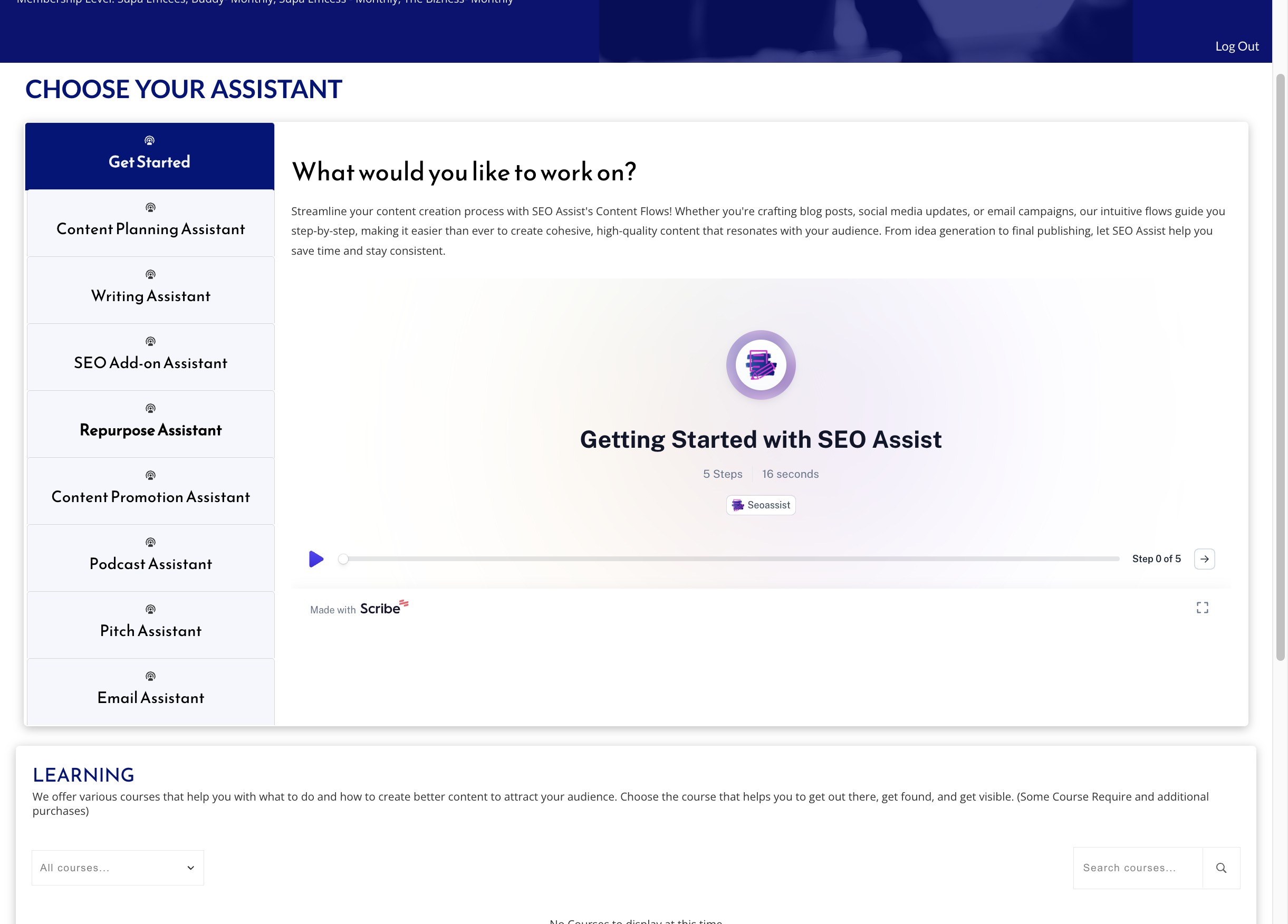Click the '16 seconds' label
The image size is (1288, 924).
790,474
